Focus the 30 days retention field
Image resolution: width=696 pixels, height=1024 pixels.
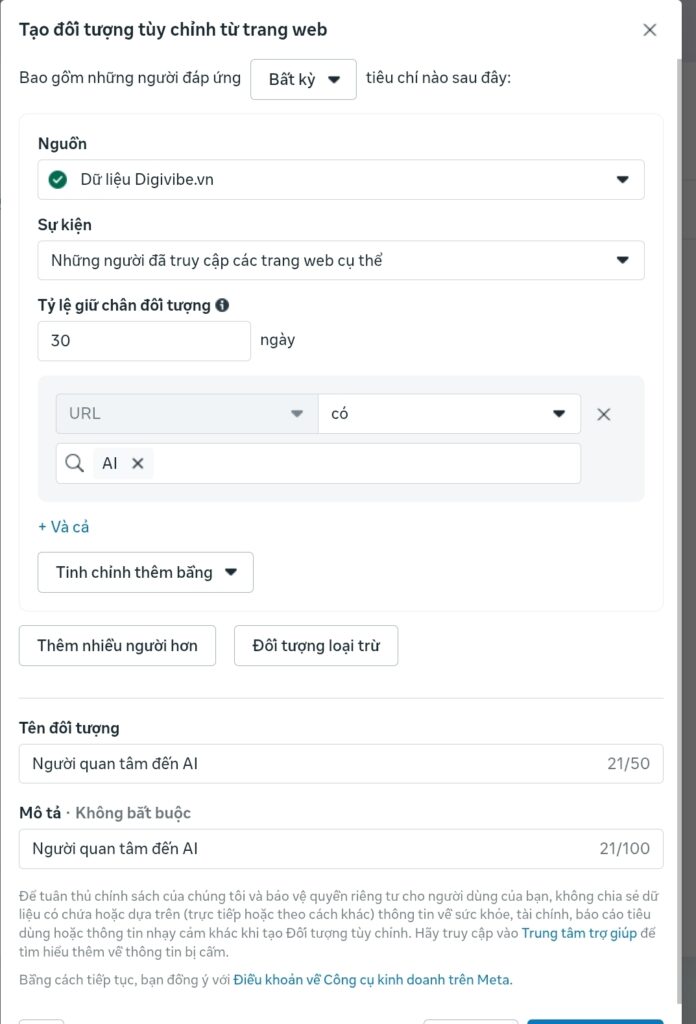pos(144,341)
